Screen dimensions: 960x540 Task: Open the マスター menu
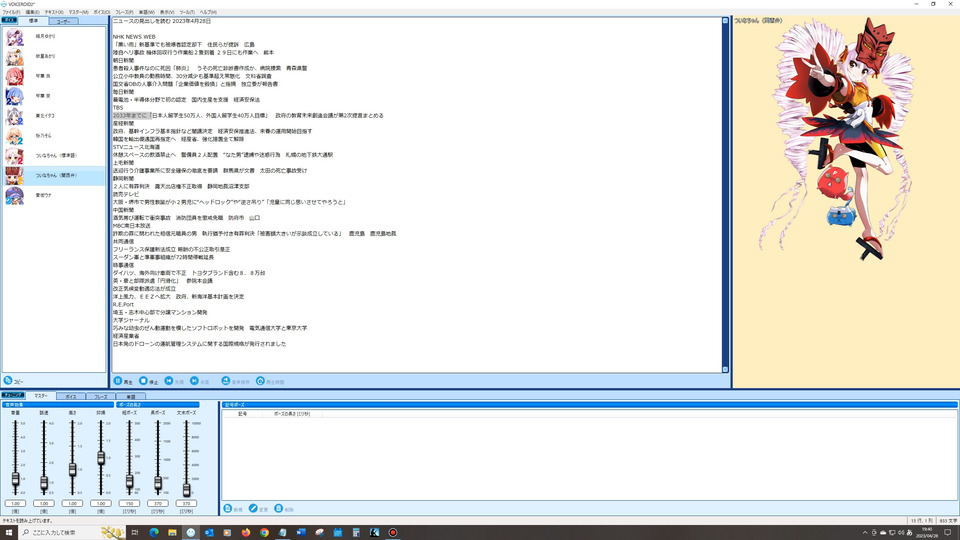[x=78, y=12]
